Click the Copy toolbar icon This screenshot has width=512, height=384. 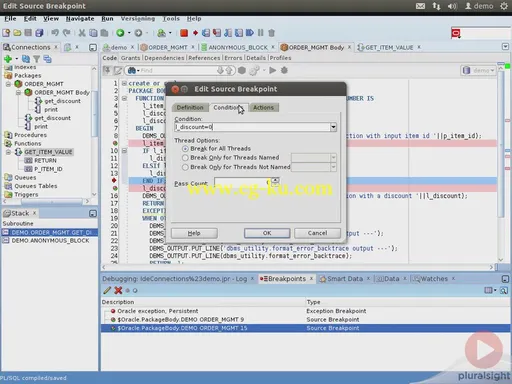(93, 33)
